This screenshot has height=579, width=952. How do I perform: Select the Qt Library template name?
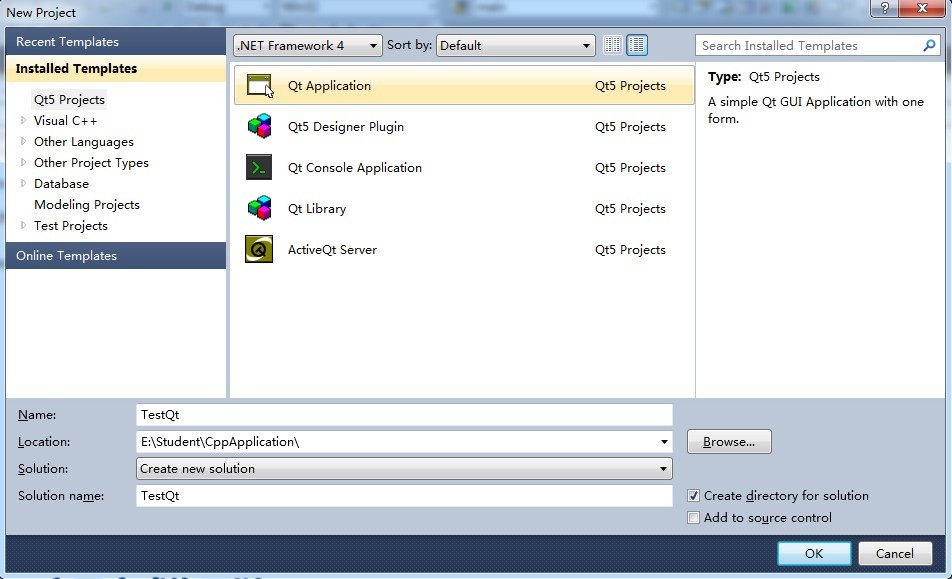point(317,208)
